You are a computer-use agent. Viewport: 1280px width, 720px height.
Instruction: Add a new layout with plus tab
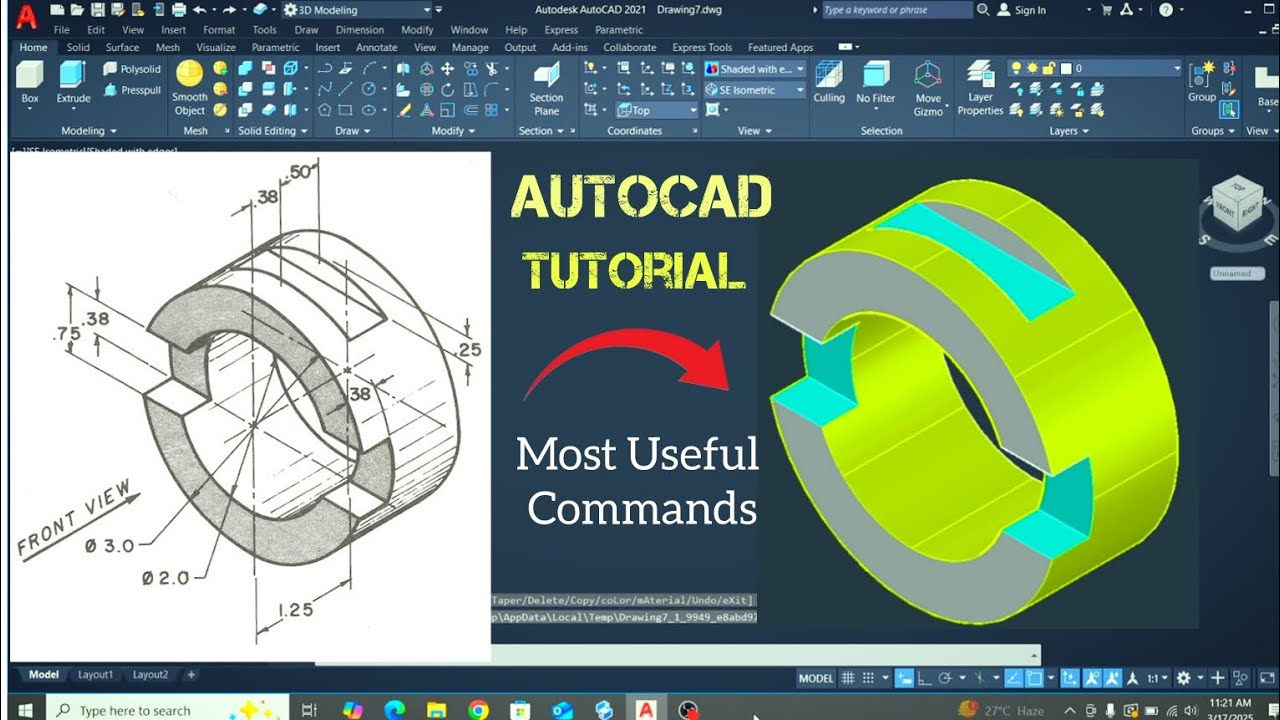191,675
